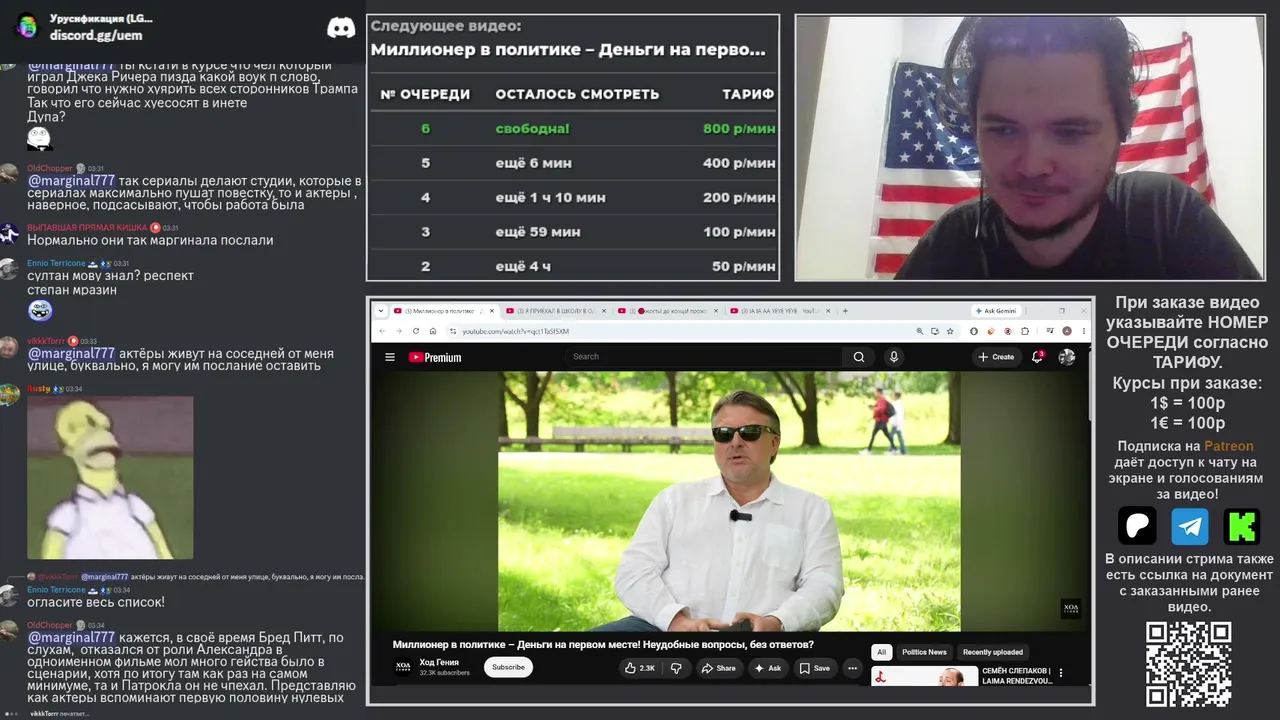1280x720 pixels.
Task: Click the "ещё 1 ч 10 мин" cell
Action: click(x=551, y=197)
